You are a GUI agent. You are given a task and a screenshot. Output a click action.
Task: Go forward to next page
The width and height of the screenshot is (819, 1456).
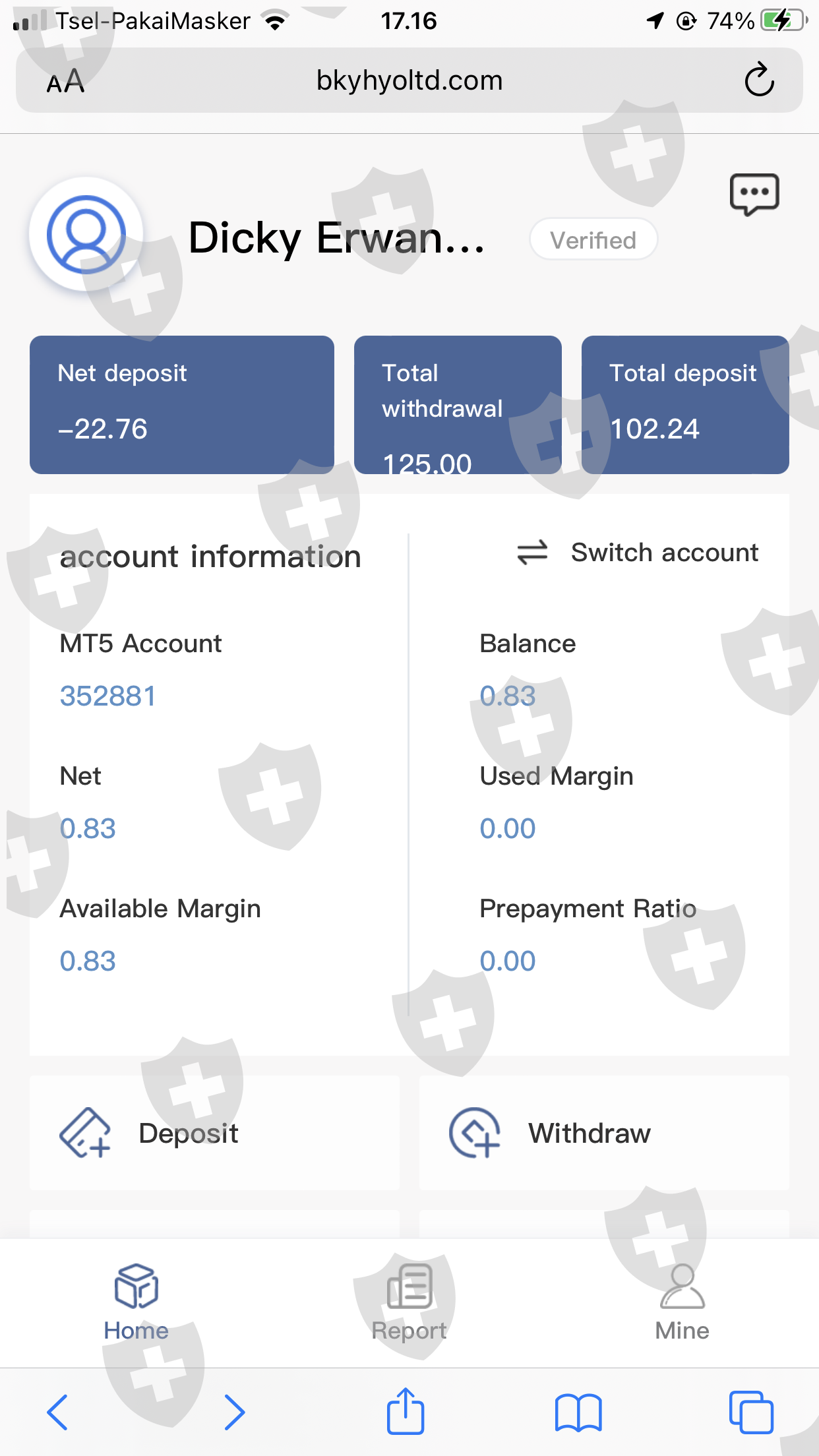point(234,1412)
